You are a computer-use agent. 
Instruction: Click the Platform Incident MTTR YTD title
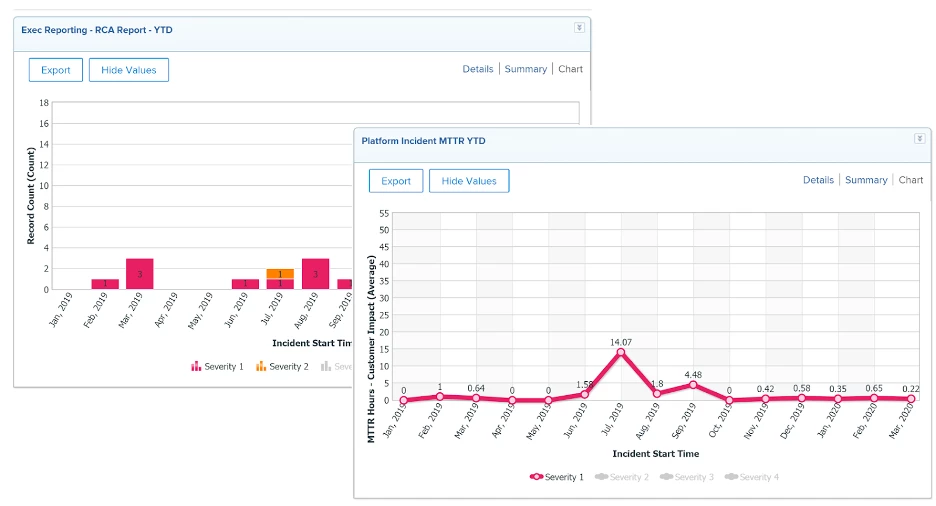click(423, 141)
